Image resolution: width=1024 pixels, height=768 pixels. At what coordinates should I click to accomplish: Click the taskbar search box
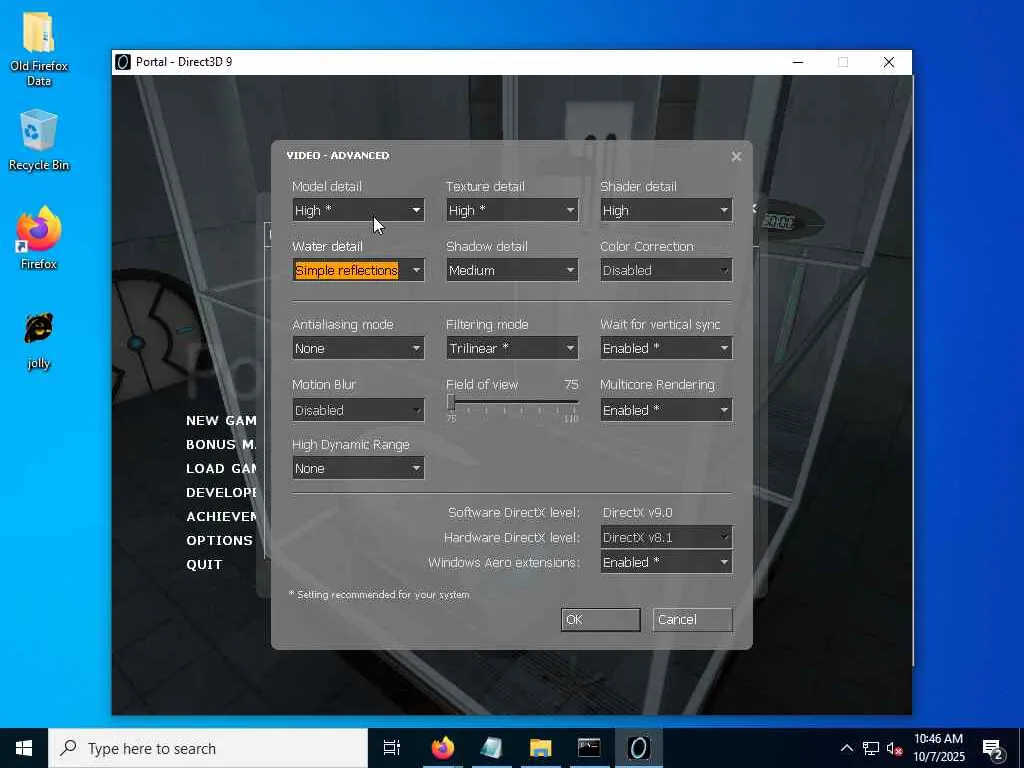coord(208,748)
